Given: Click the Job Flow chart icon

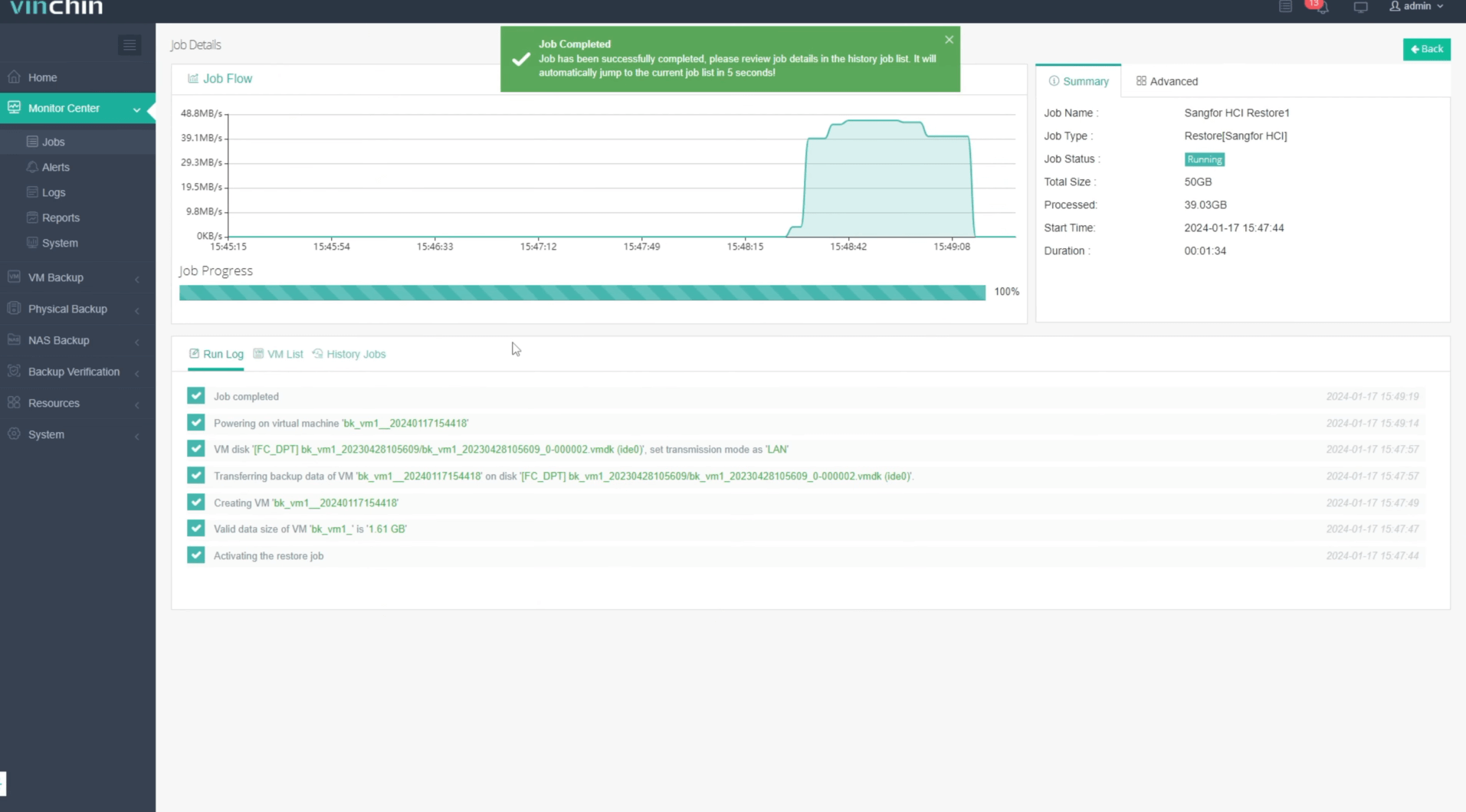Looking at the screenshot, I should pos(193,78).
